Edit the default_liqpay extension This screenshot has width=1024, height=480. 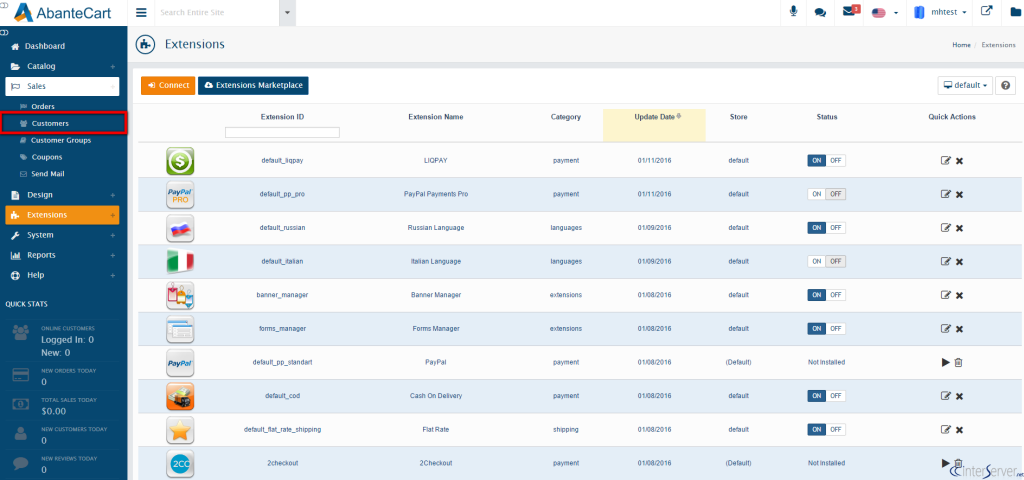point(945,161)
